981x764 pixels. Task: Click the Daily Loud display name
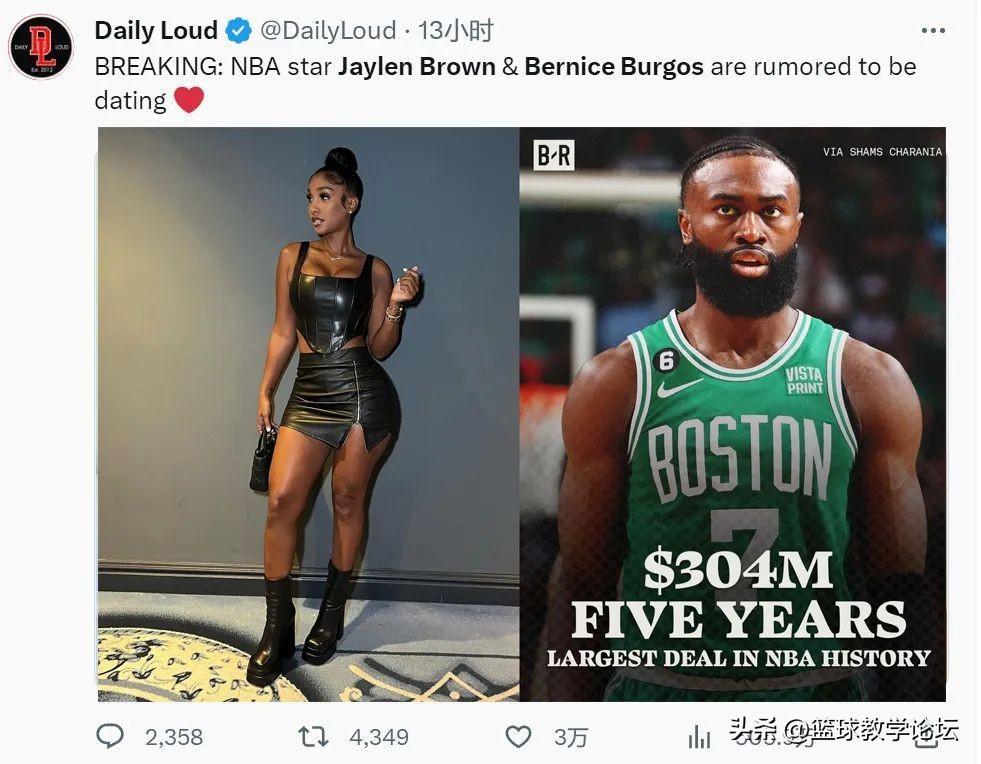tap(156, 30)
